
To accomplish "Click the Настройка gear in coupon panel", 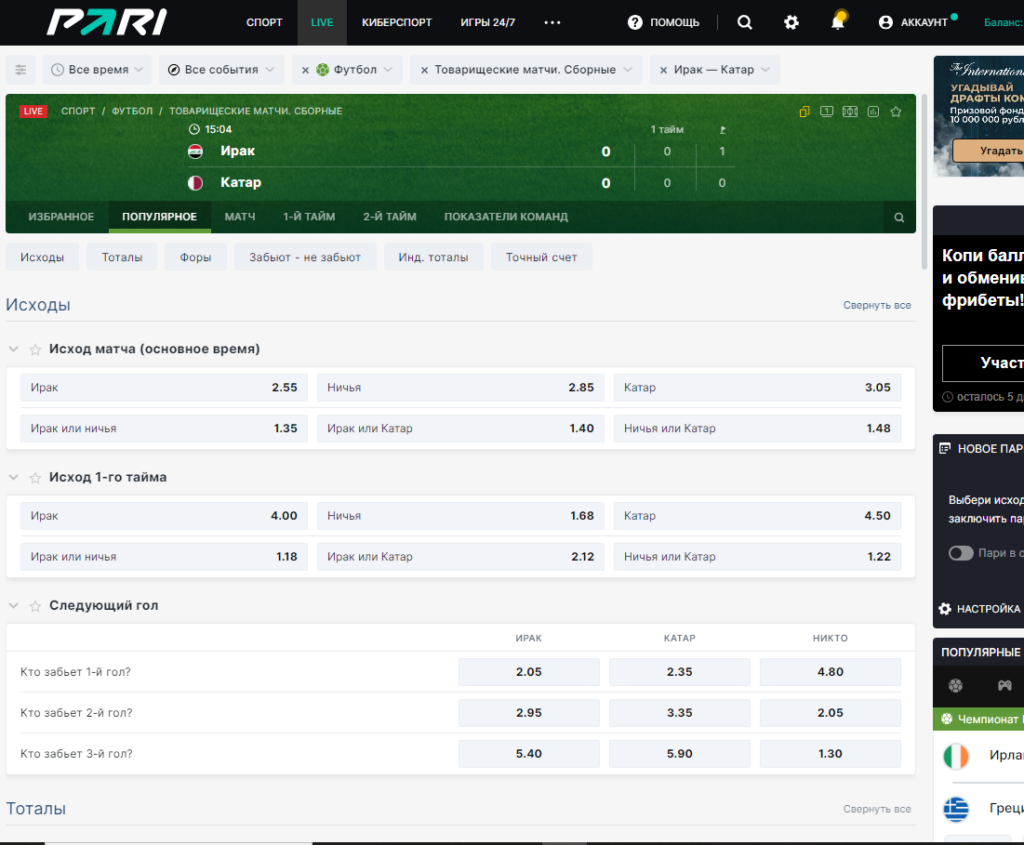I will click(x=945, y=609).
